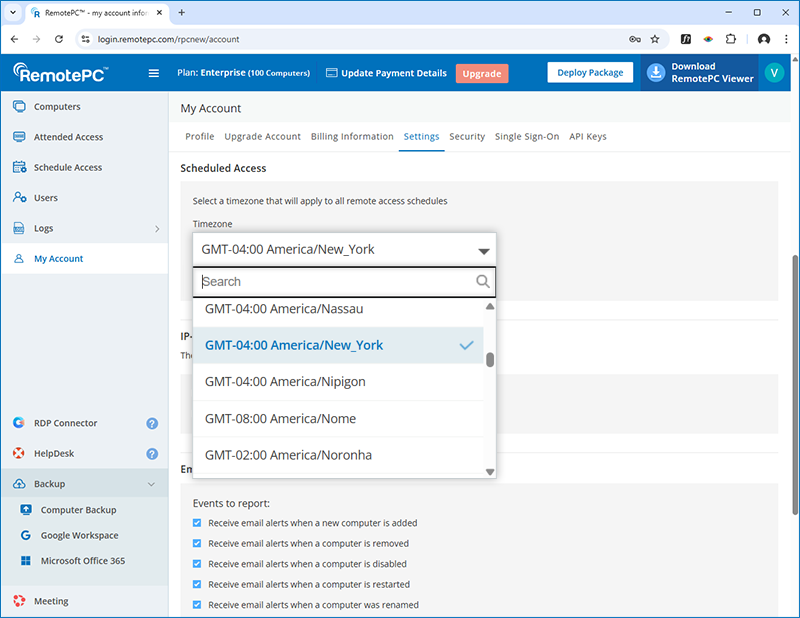800x618 pixels.
Task: Click the Deploy Package button
Action: pos(590,73)
